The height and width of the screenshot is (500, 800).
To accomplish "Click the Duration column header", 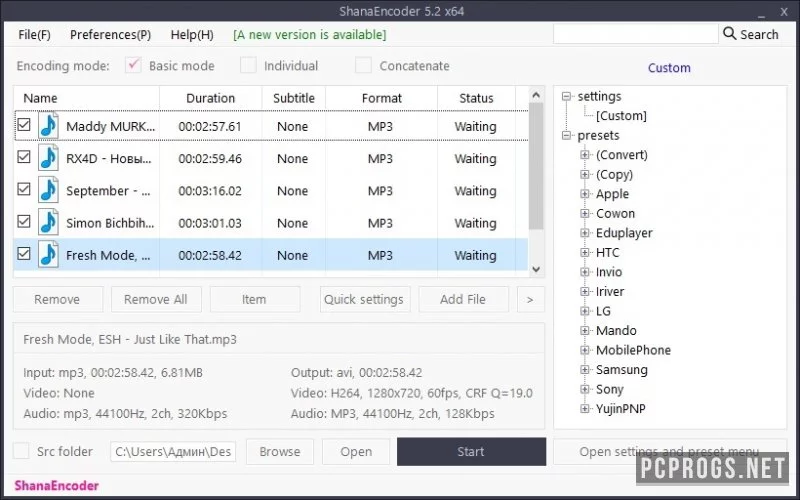I will tap(211, 98).
